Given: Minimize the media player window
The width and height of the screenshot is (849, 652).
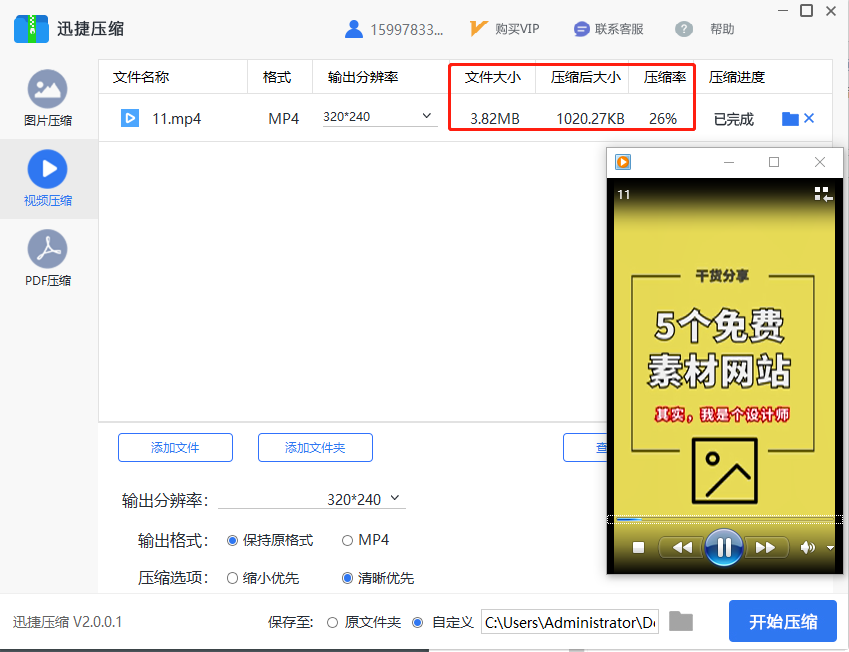Looking at the screenshot, I should pyautogui.click(x=729, y=162).
